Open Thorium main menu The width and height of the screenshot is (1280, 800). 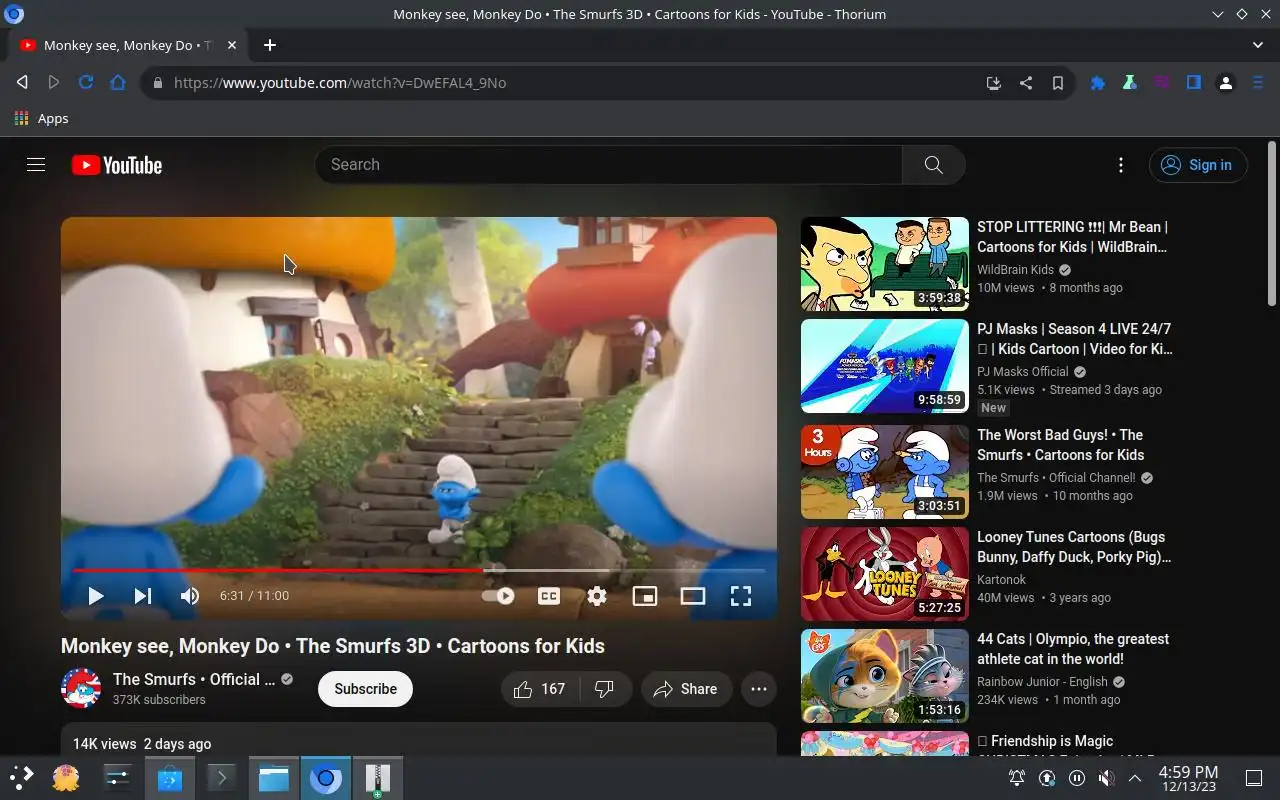coord(1258,83)
